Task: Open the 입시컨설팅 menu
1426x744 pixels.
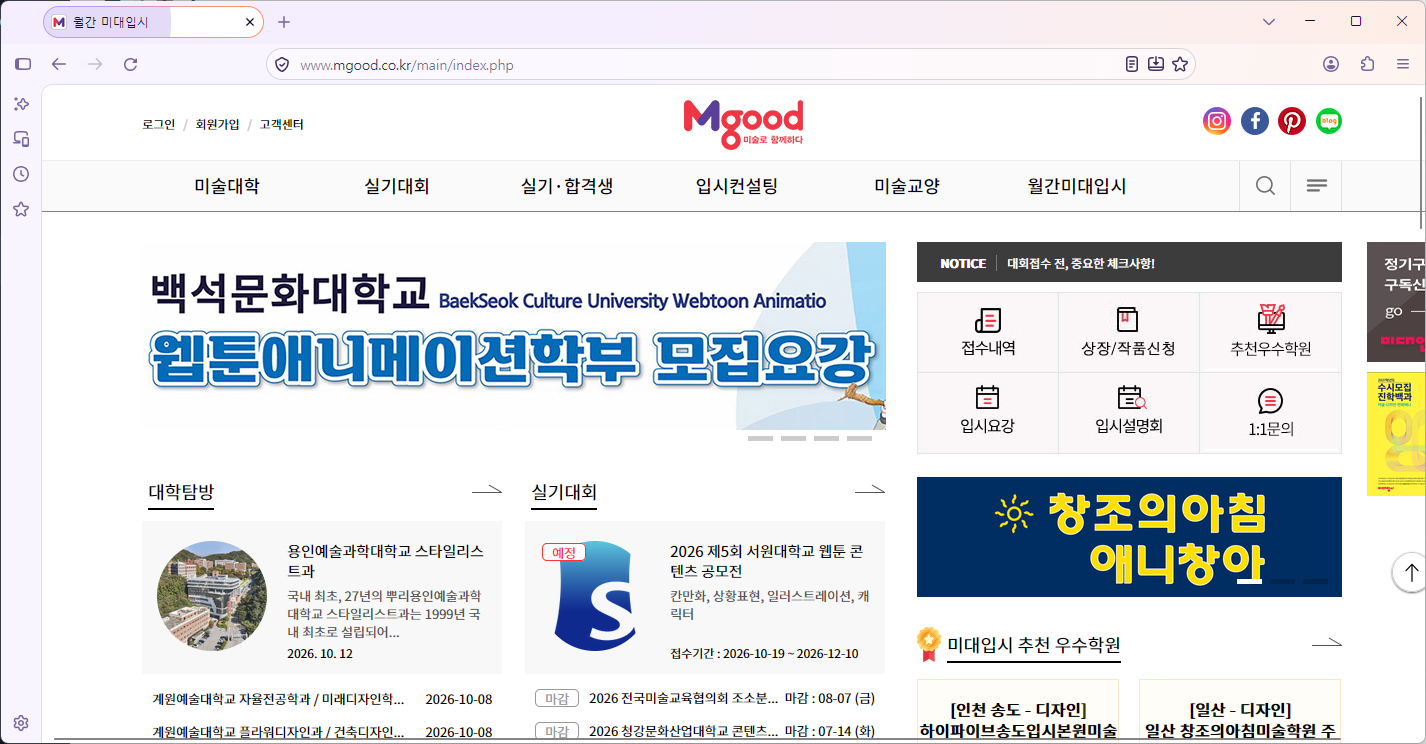Action: point(737,186)
